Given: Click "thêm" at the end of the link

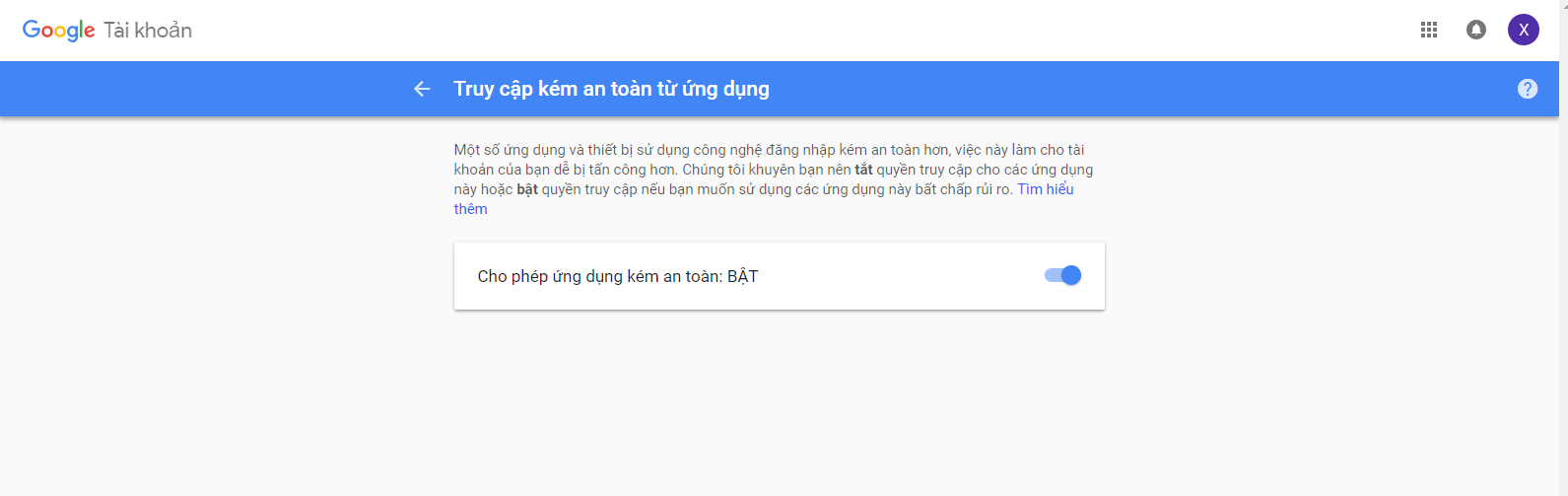Looking at the screenshot, I should (x=470, y=209).
